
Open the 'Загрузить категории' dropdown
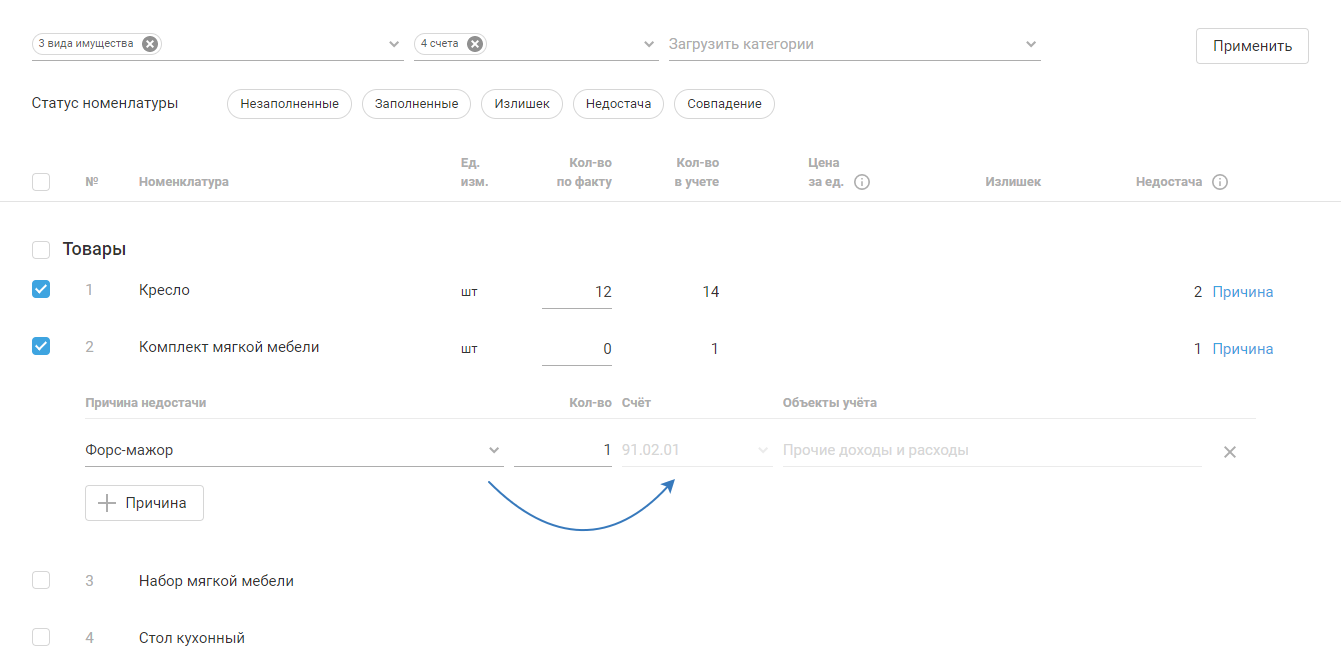pos(1031,45)
